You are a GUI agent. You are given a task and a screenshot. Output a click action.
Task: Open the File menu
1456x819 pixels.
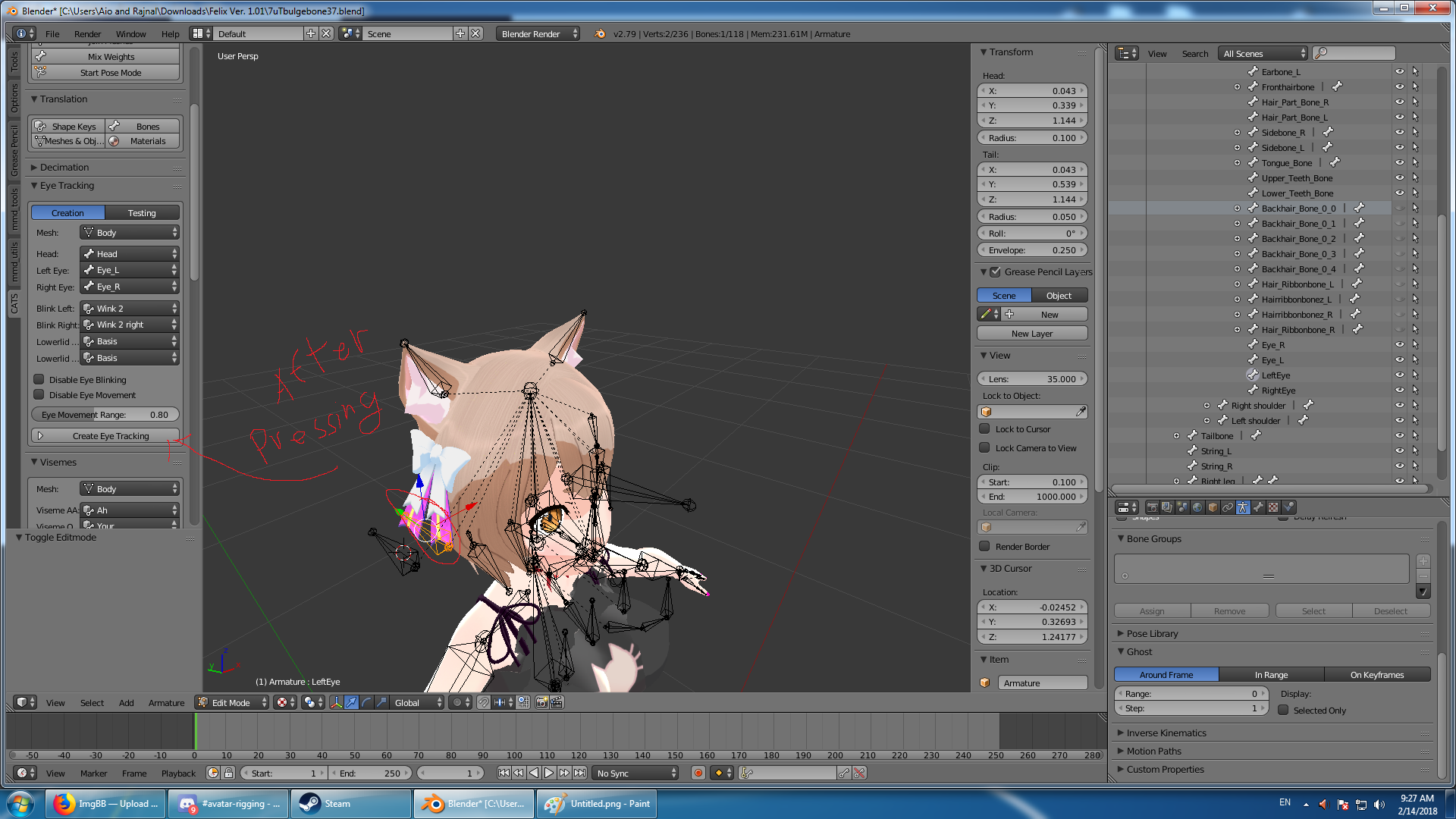52,33
